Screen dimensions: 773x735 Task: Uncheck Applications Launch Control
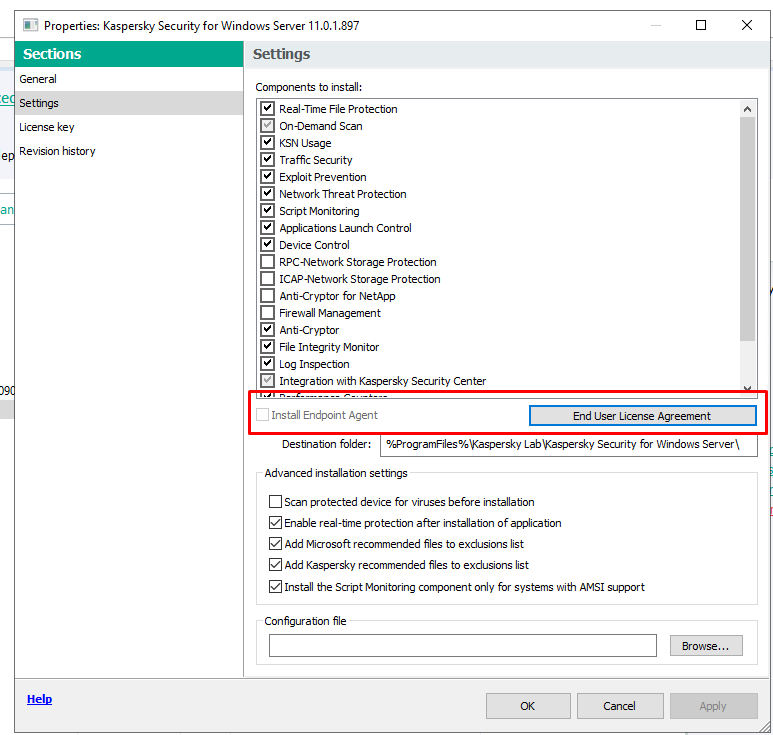click(x=267, y=227)
